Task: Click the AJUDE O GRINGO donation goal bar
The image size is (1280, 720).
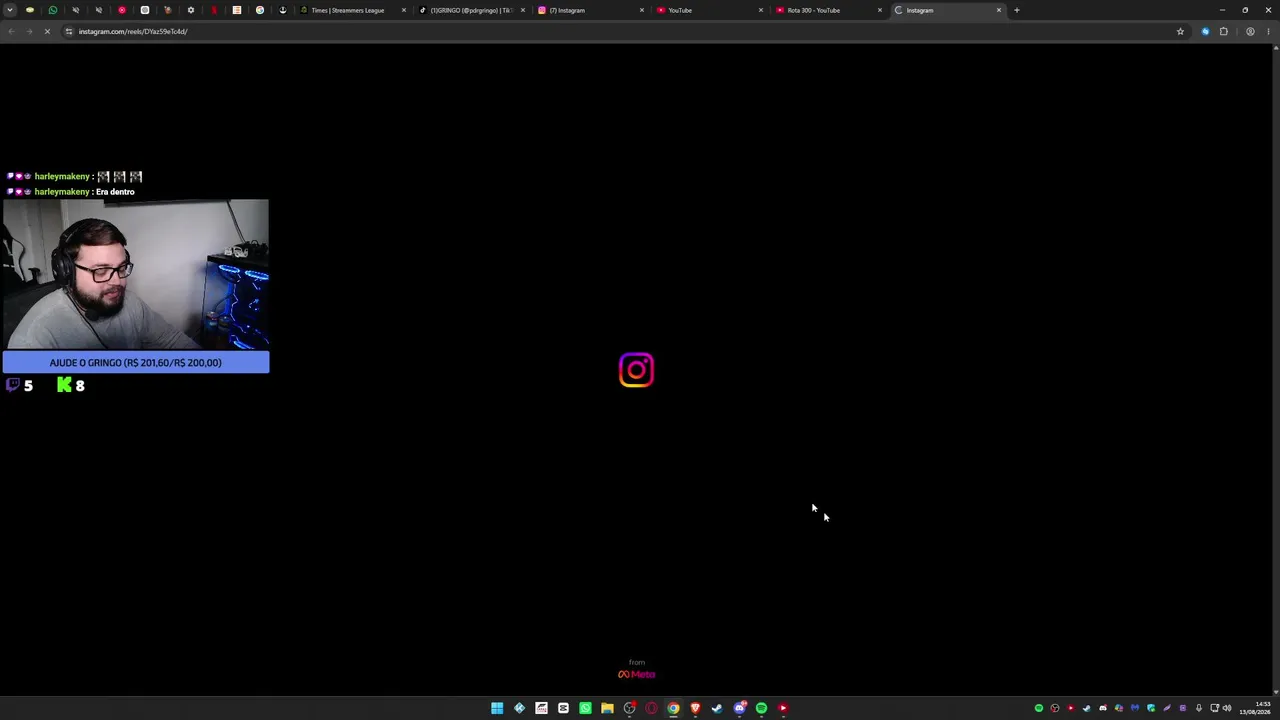Action: (136, 362)
